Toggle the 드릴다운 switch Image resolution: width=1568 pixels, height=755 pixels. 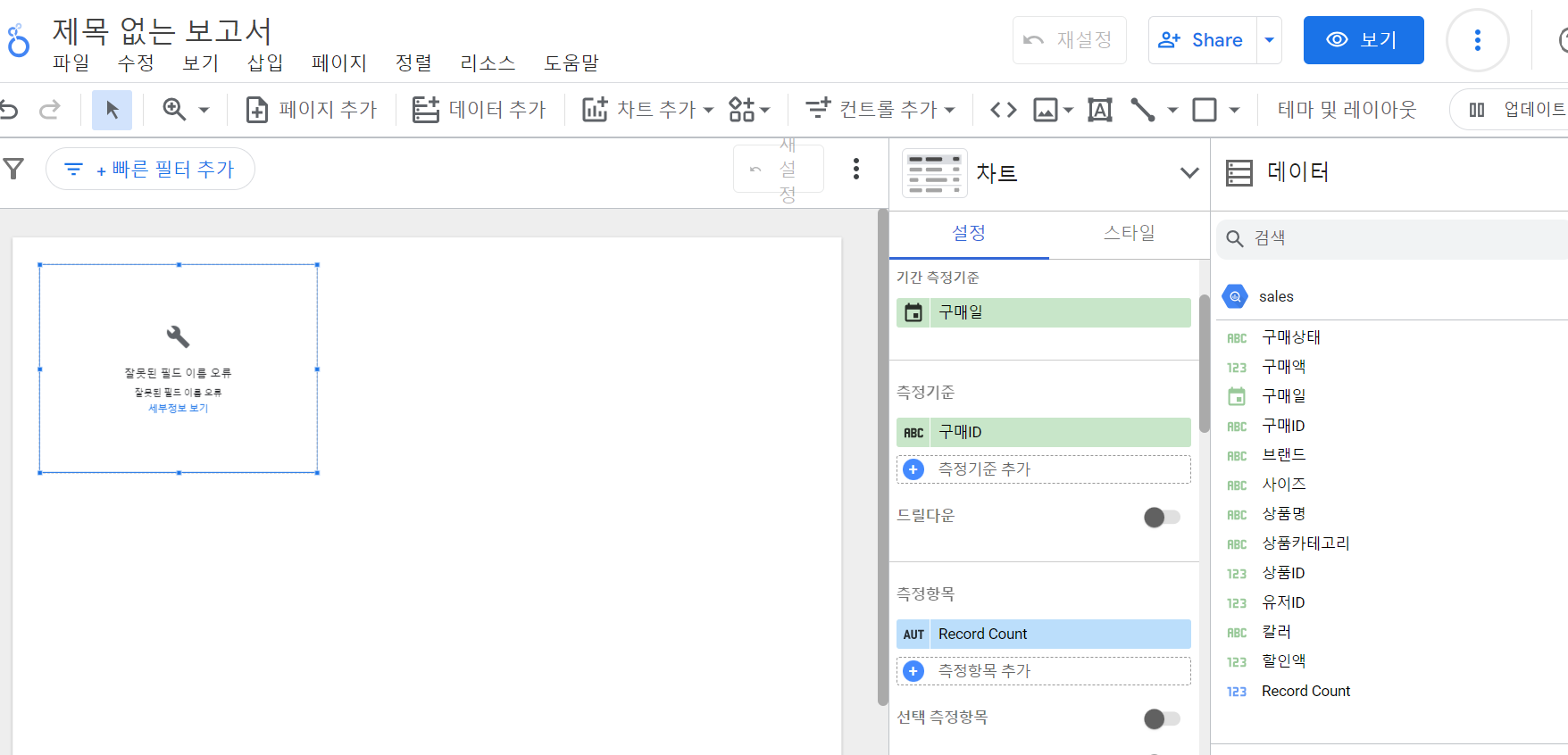tap(1162, 517)
